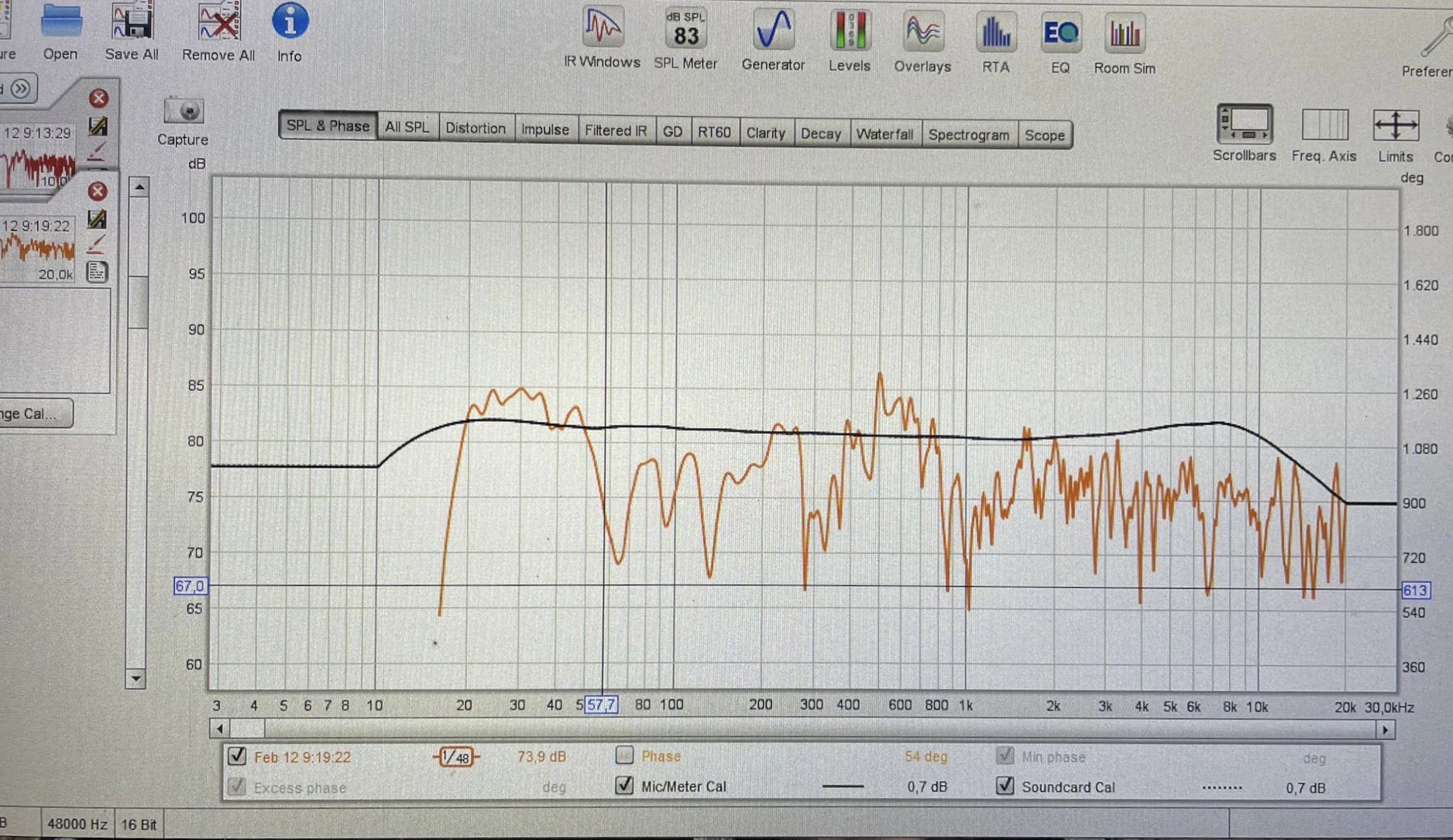The height and width of the screenshot is (840, 1453).
Task: Click the vertical scrollbar down arrow
Action: tap(136, 679)
